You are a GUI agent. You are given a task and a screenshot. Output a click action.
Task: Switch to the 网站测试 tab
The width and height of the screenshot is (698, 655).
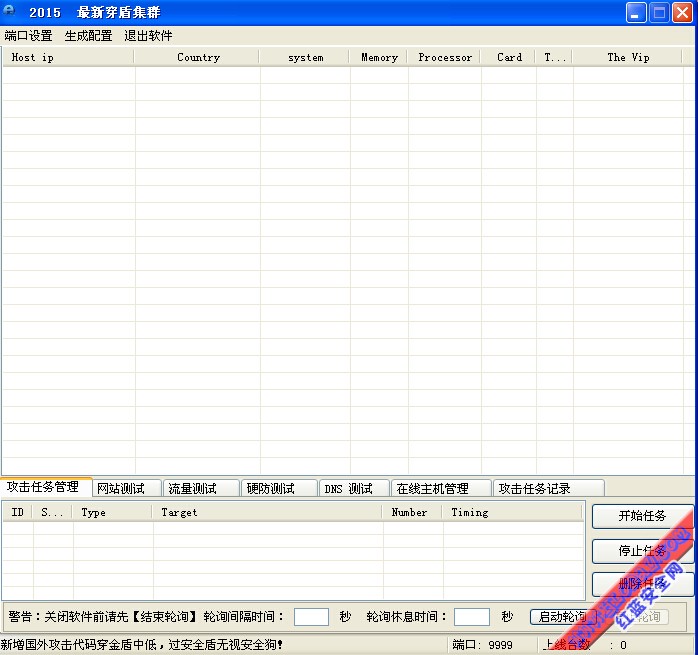click(127, 488)
